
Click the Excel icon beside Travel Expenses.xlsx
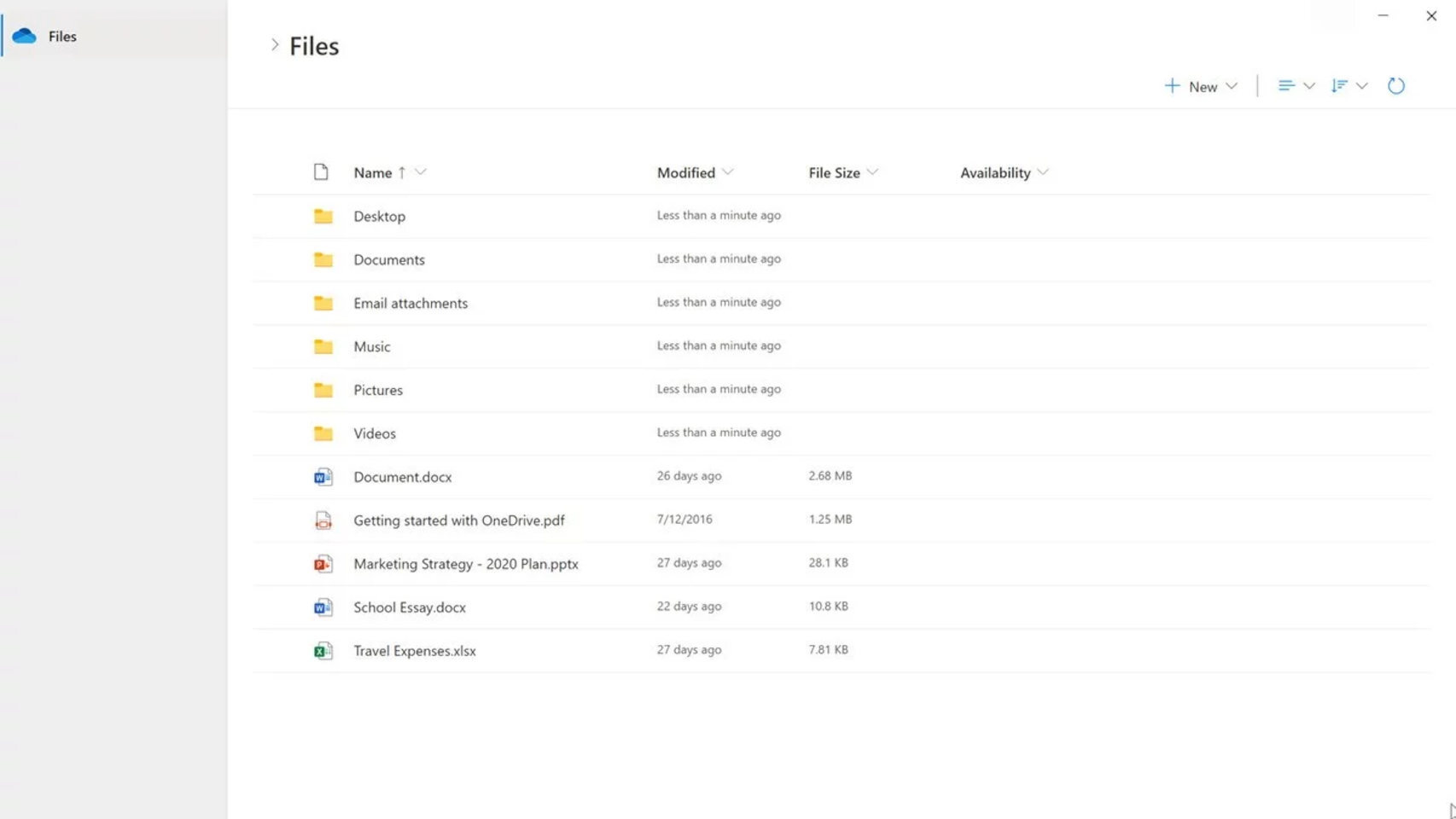(x=323, y=651)
